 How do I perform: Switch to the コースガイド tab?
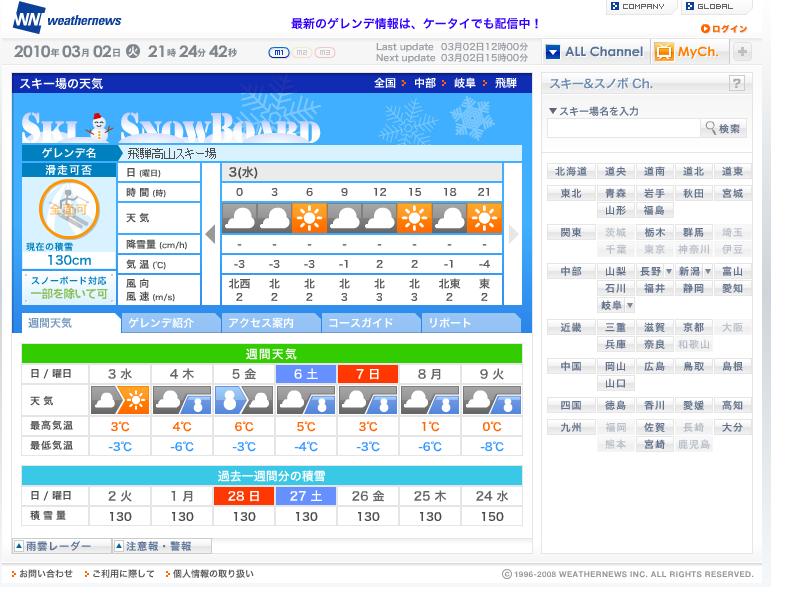(x=371, y=323)
